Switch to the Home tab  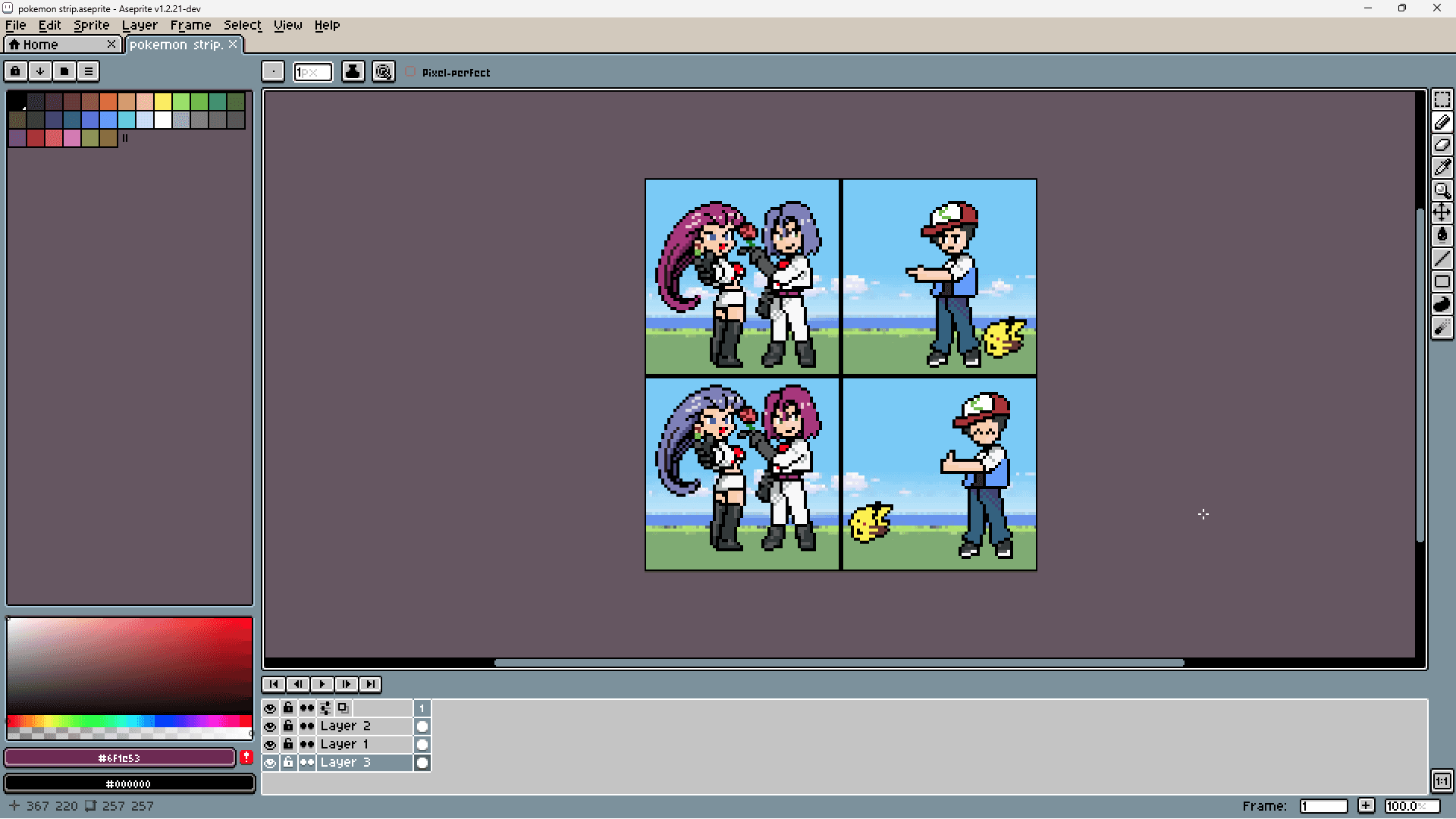pyautogui.click(x=40, y=45)
